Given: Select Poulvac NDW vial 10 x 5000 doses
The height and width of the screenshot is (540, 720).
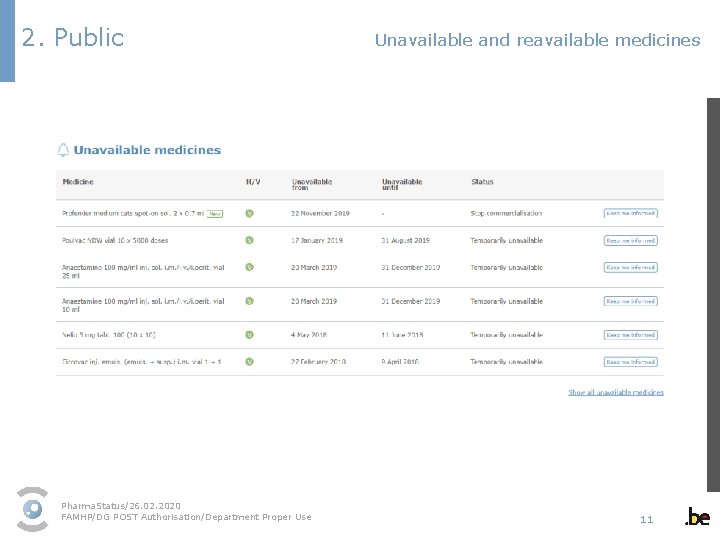Looking at the screenshot, I should (115, 240).
